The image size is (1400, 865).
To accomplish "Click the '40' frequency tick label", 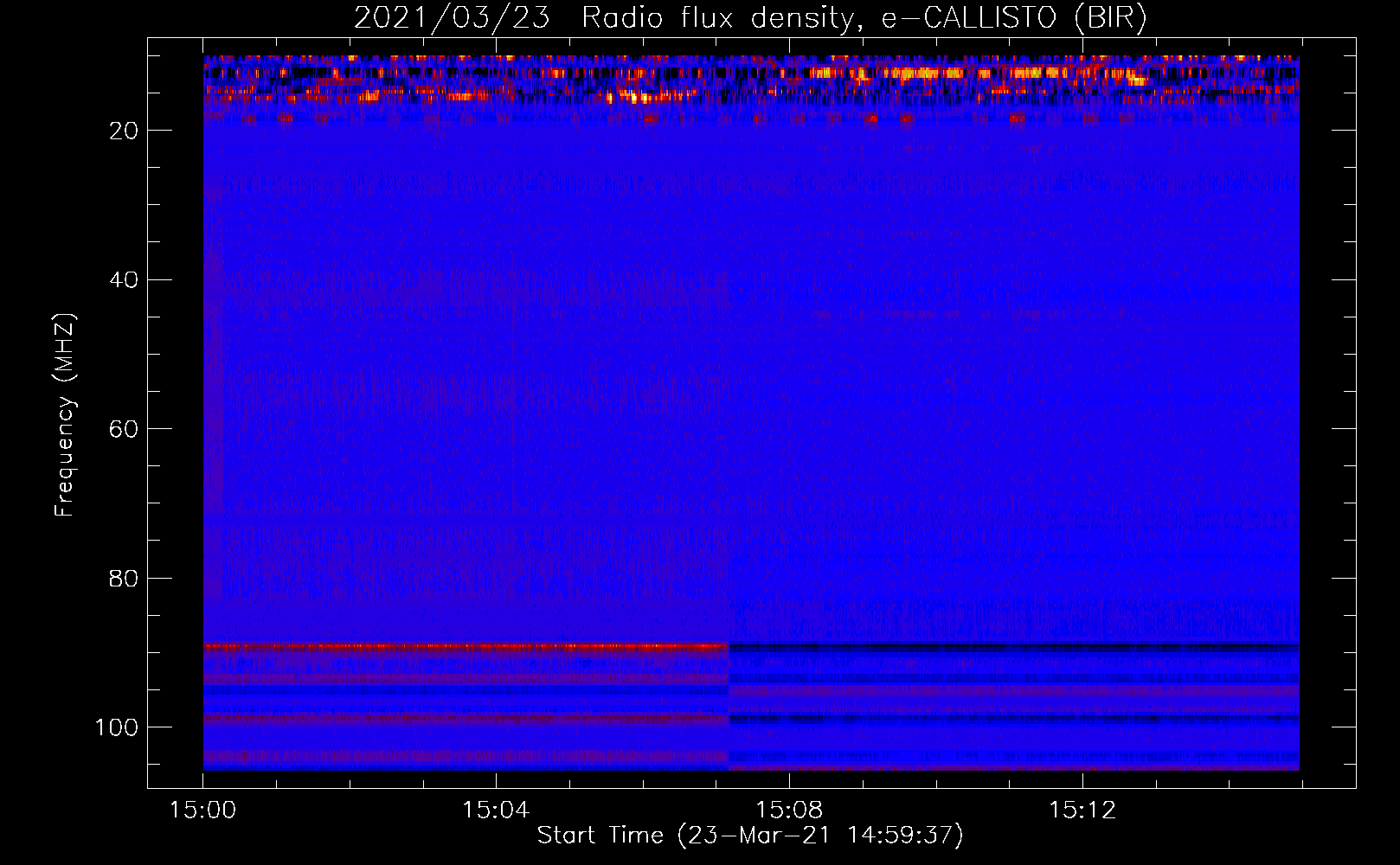I will [x=124, y=280].
